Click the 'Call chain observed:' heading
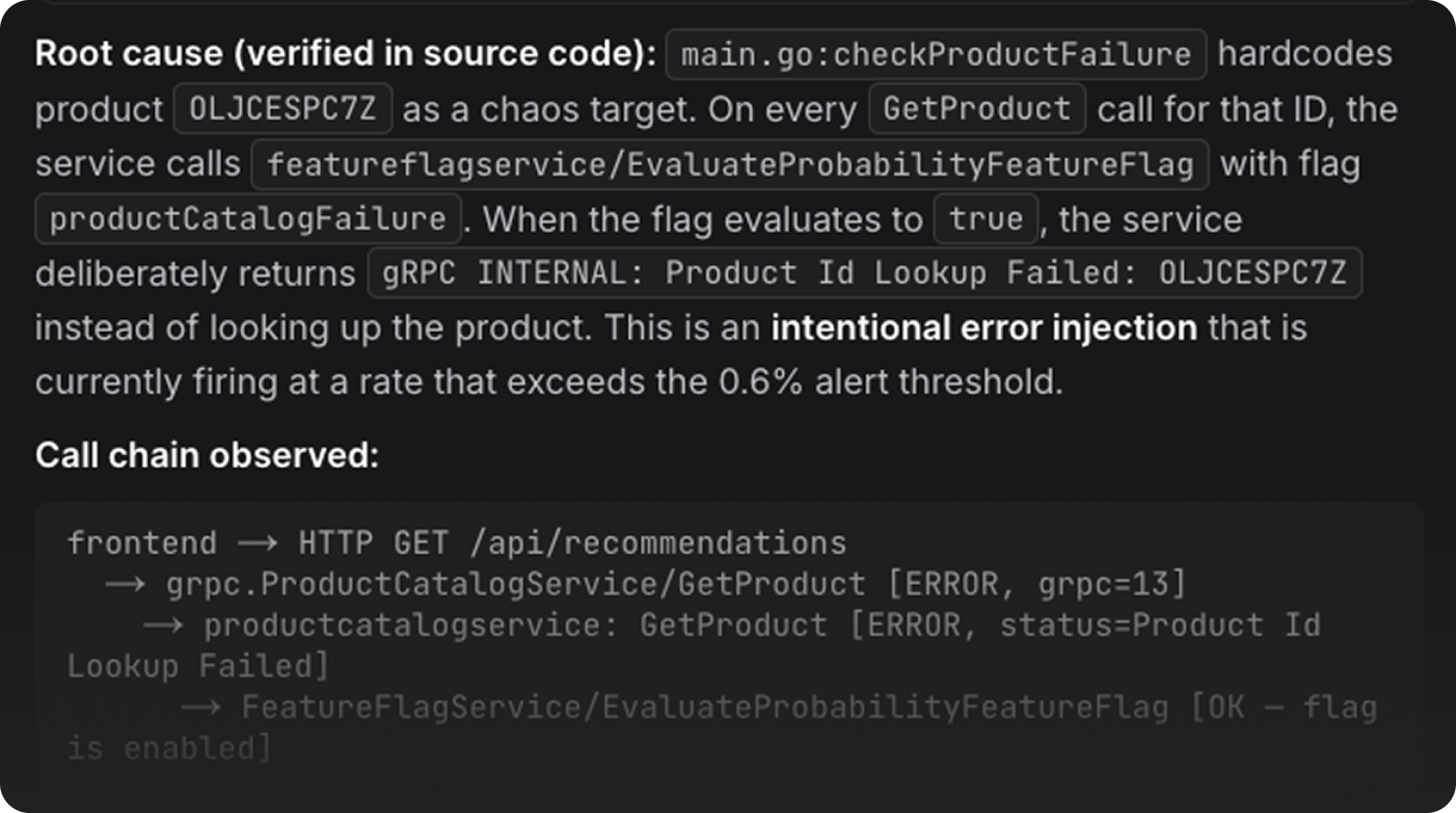The height and width of the screenshot is (813, 1456). 207,455
